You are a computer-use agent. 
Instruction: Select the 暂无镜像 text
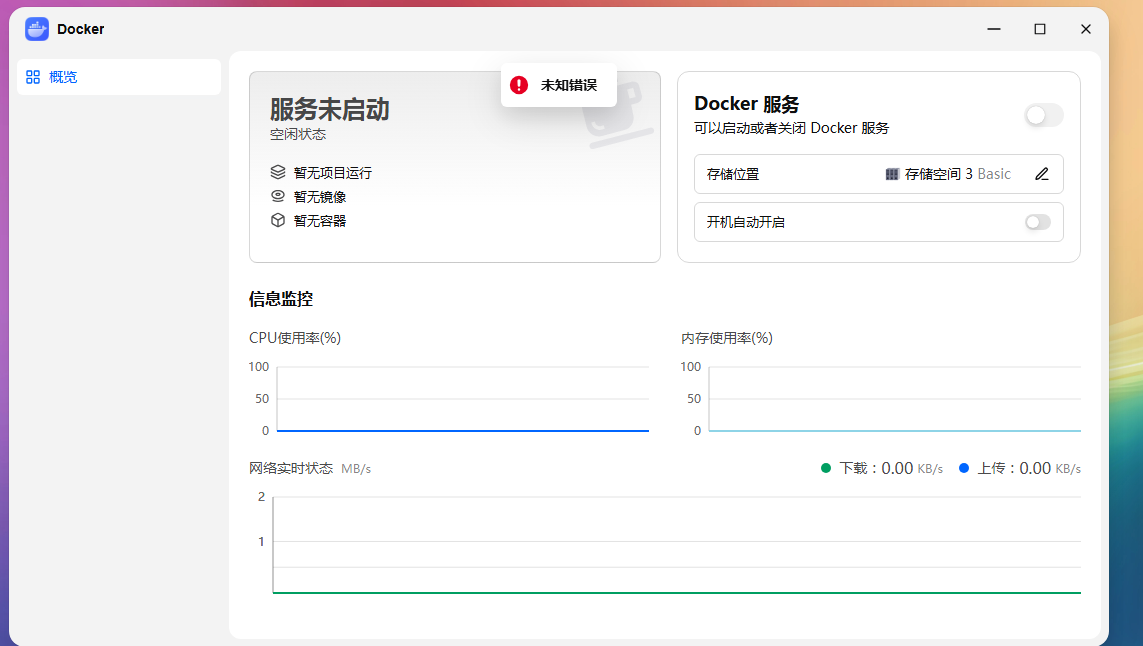coord(320,197)
